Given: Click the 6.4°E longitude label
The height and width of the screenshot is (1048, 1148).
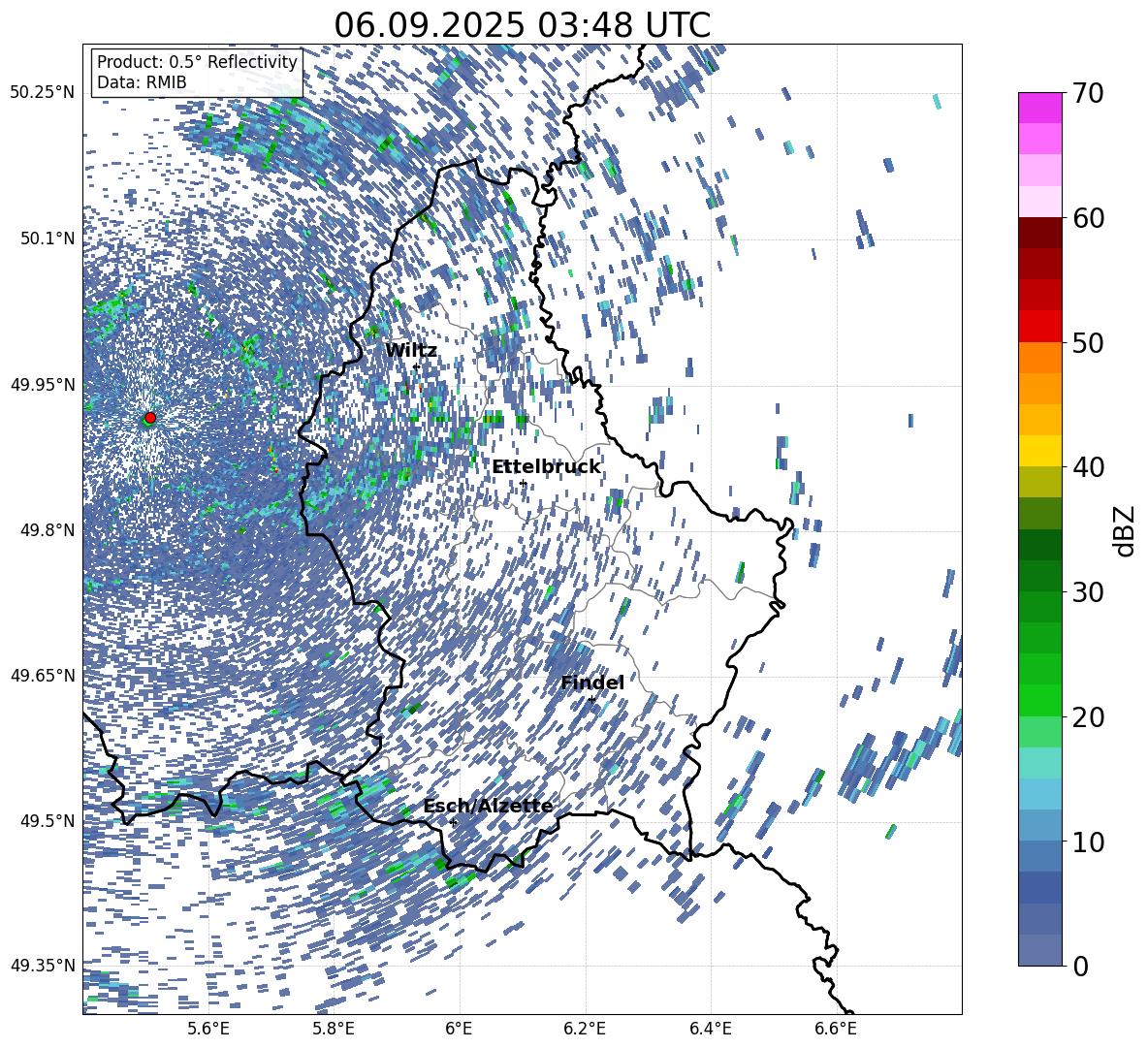Looking at the screenshot, I should pyautogui.click(x=710, y=1029).
